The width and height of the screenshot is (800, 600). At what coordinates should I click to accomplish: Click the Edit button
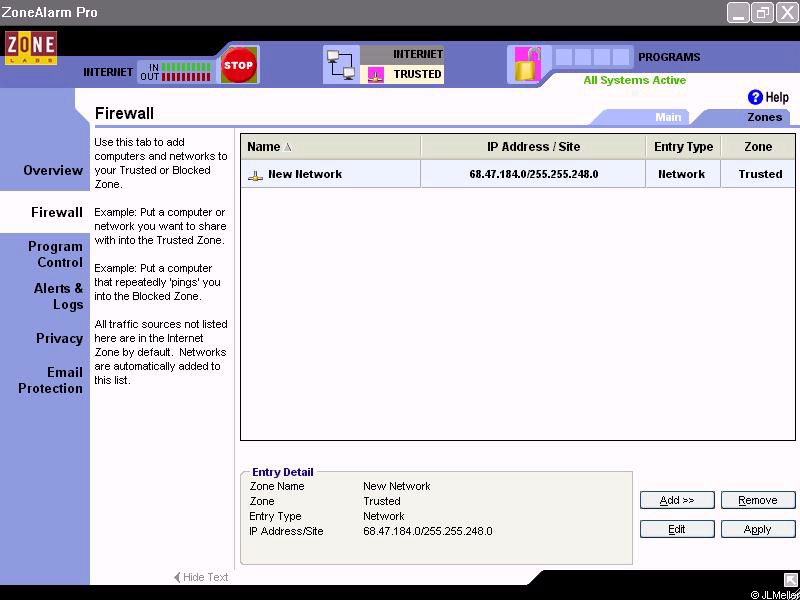pos(677,529)
